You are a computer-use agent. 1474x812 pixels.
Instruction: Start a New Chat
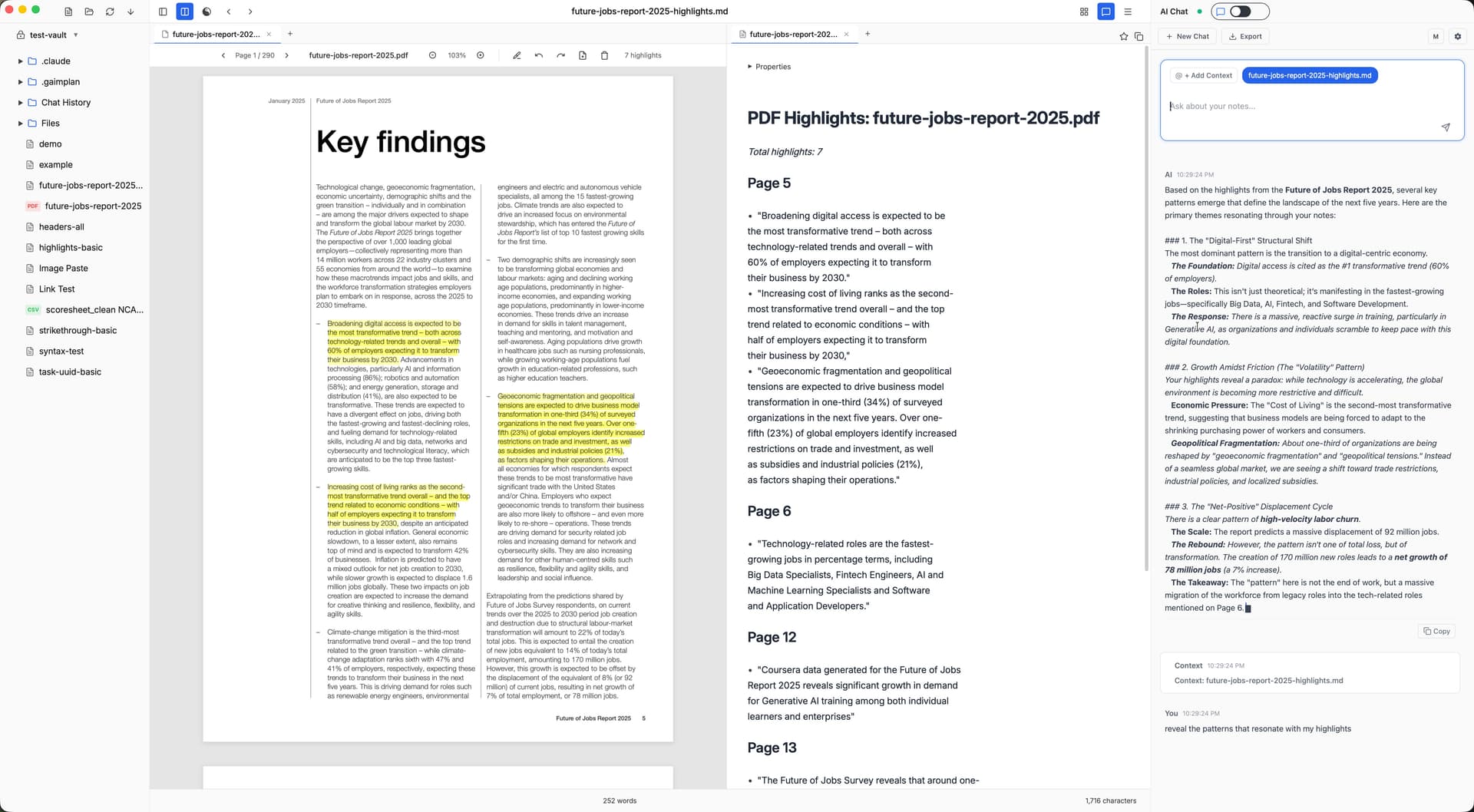(1187, 36)
